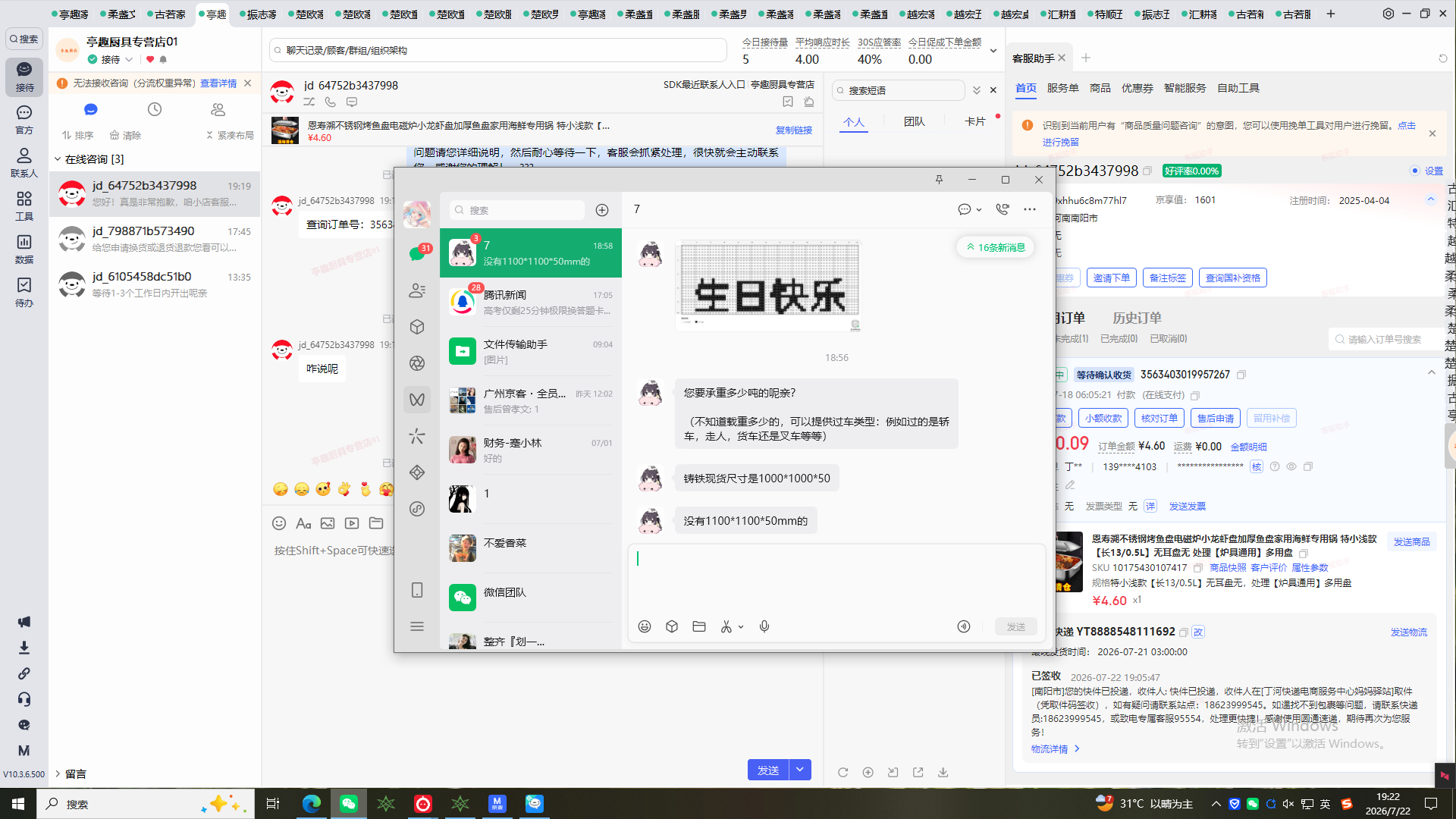Switch to 智能服务 tab

(x=1185, y=88)
